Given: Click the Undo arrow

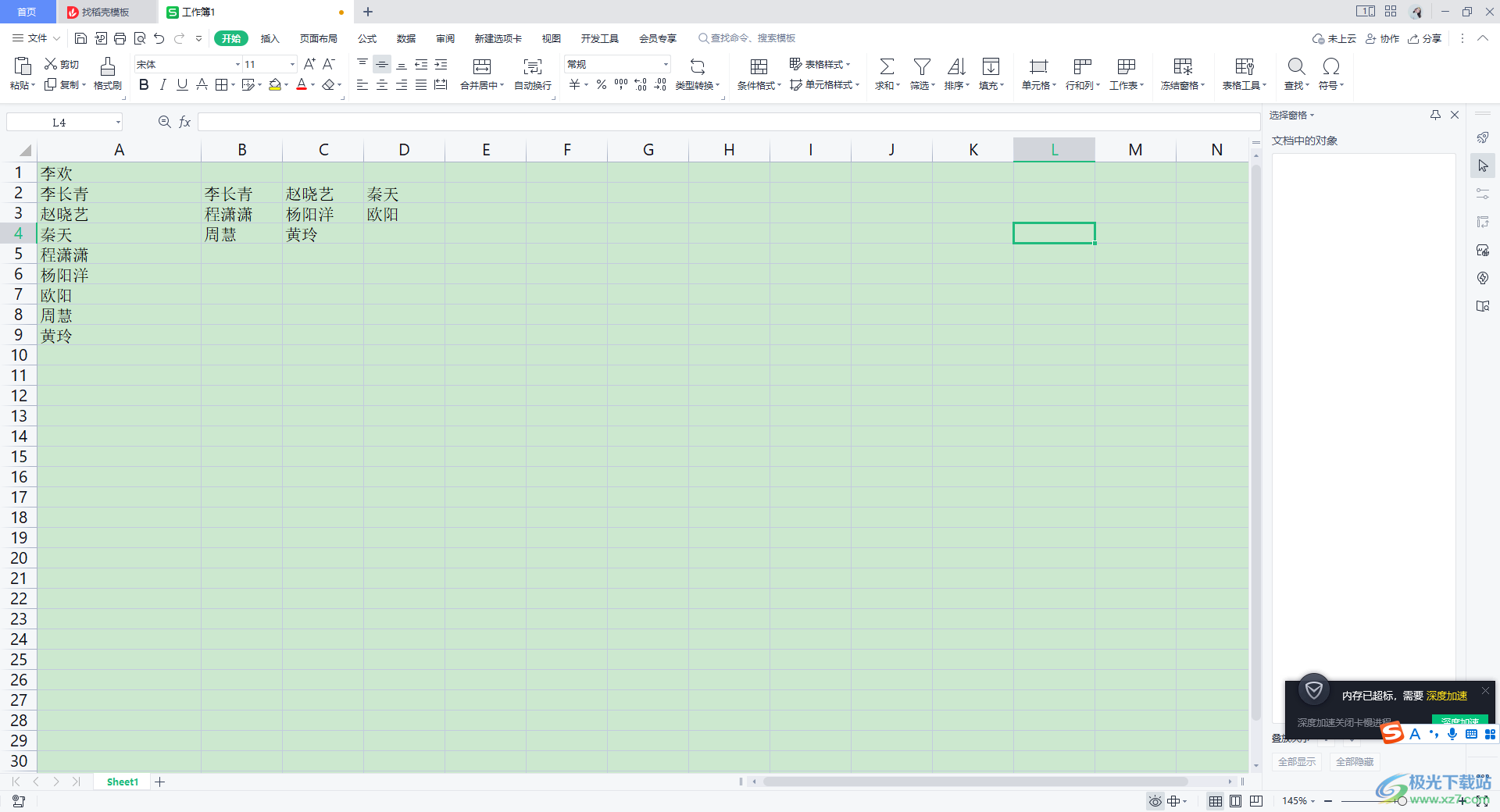Looking at the screenshot, I should pos(159,38).
